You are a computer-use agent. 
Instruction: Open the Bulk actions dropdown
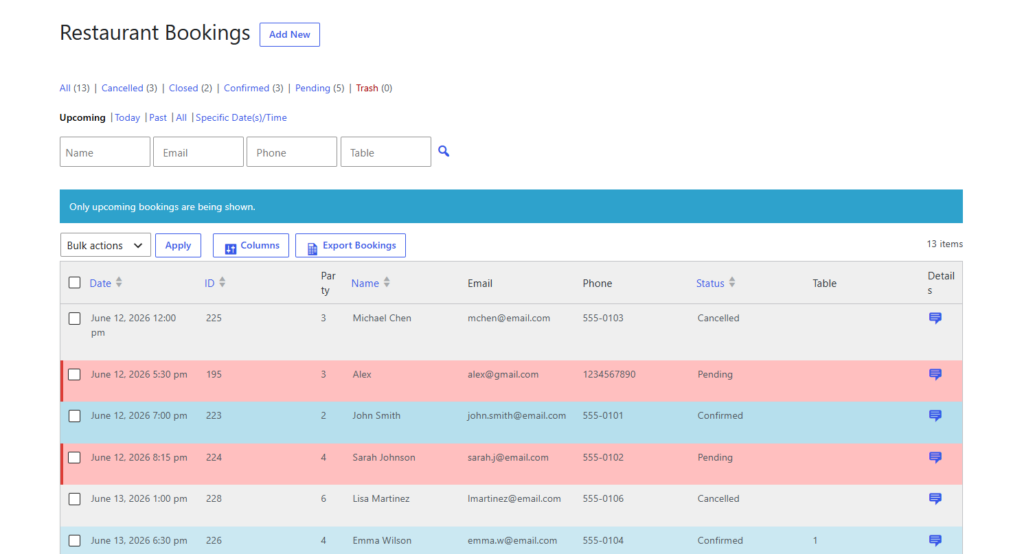(x=105, y=245)
